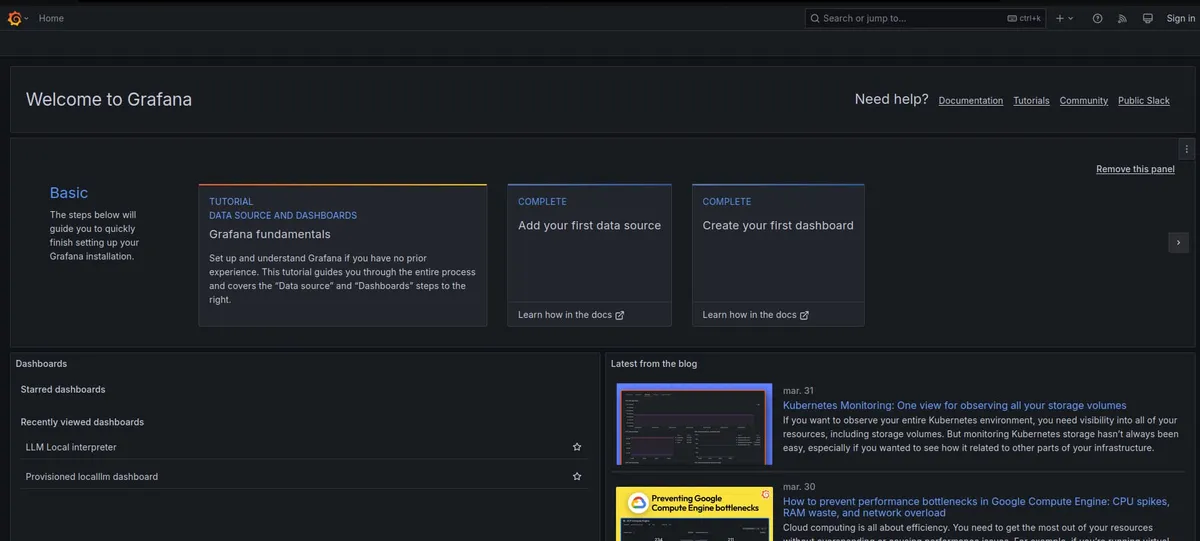
Task: Click Sign in
Action: [1181, 18]
